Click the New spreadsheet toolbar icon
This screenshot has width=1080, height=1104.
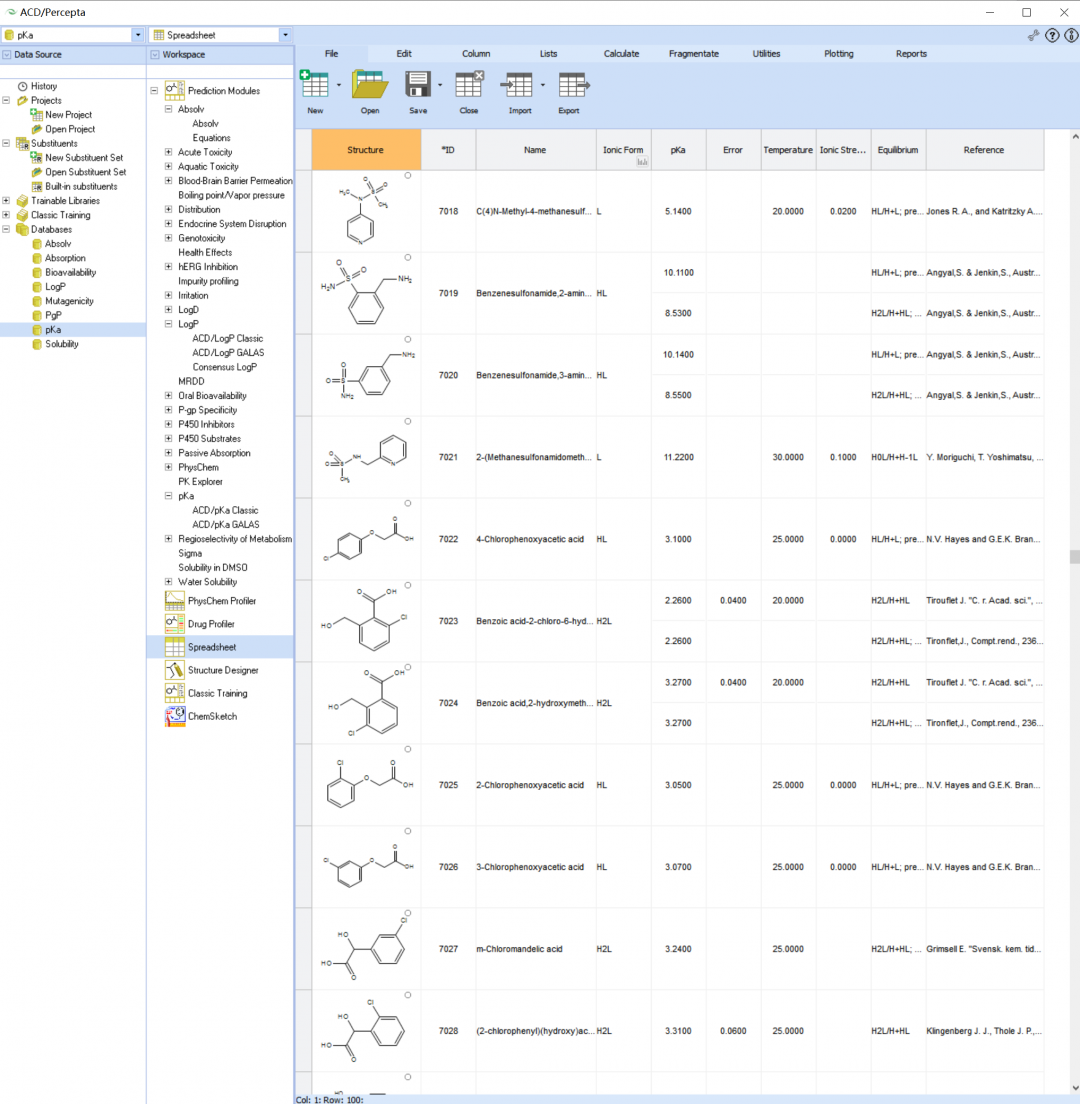(315, 85)
